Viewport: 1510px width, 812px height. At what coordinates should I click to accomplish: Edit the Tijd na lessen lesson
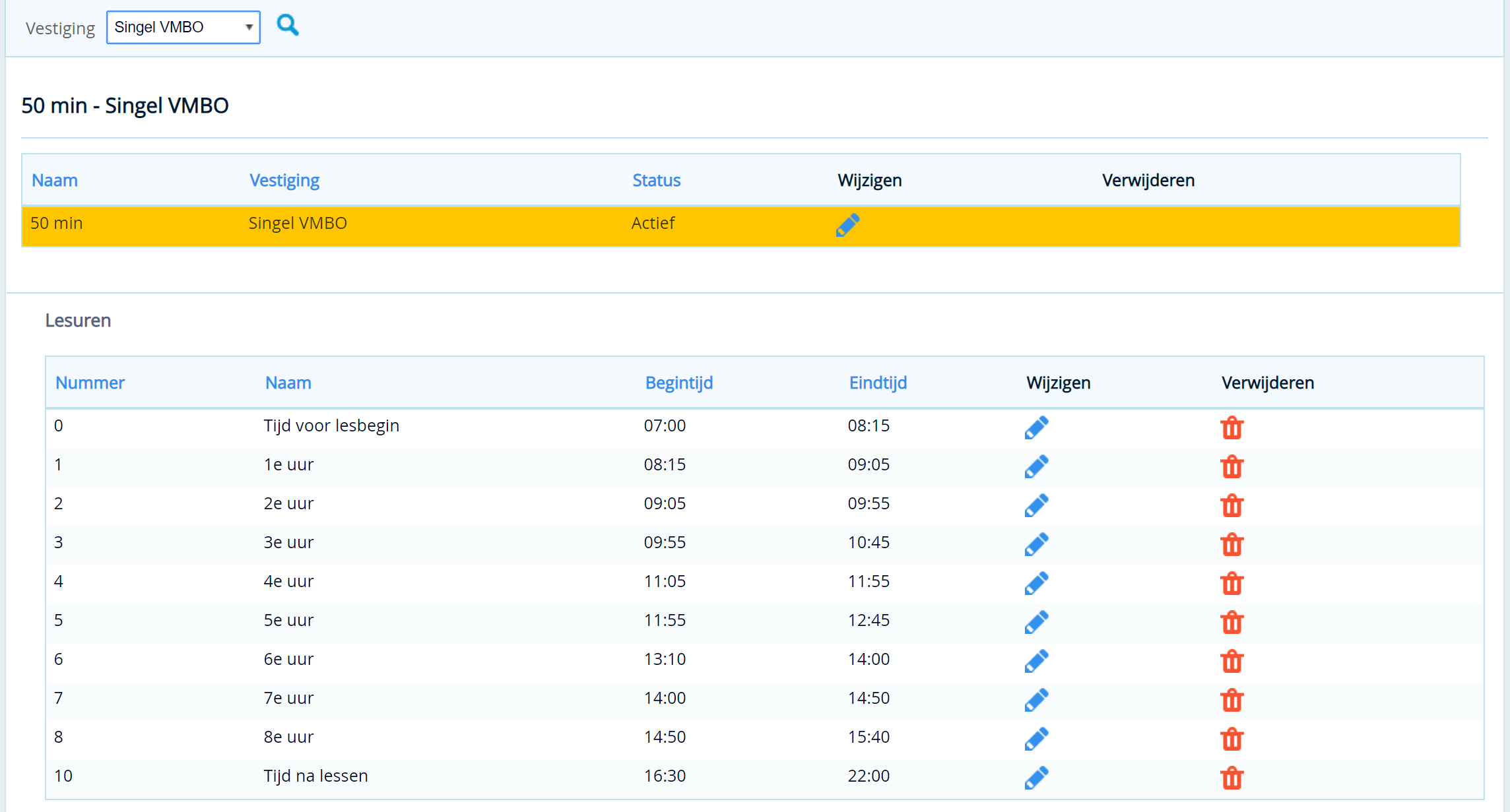[x=1036, y=778]
